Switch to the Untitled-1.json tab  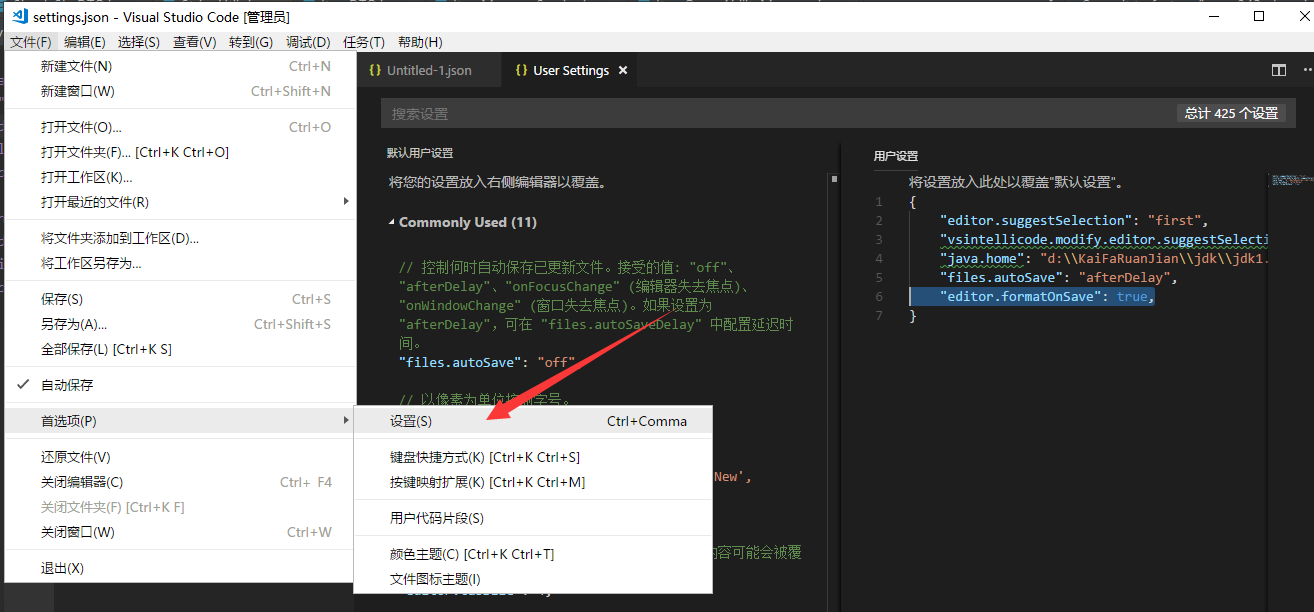point(429,70)
